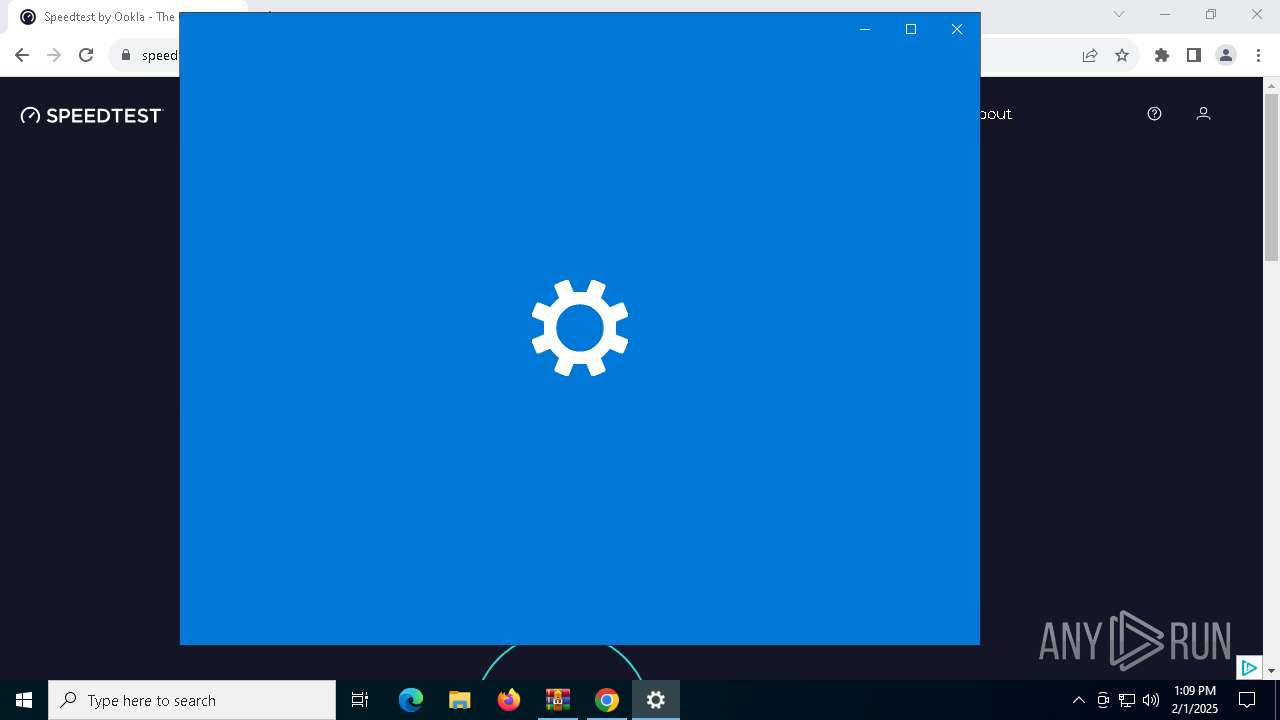
Task: Show hidden system tray icons
Action: point(1078,700)
